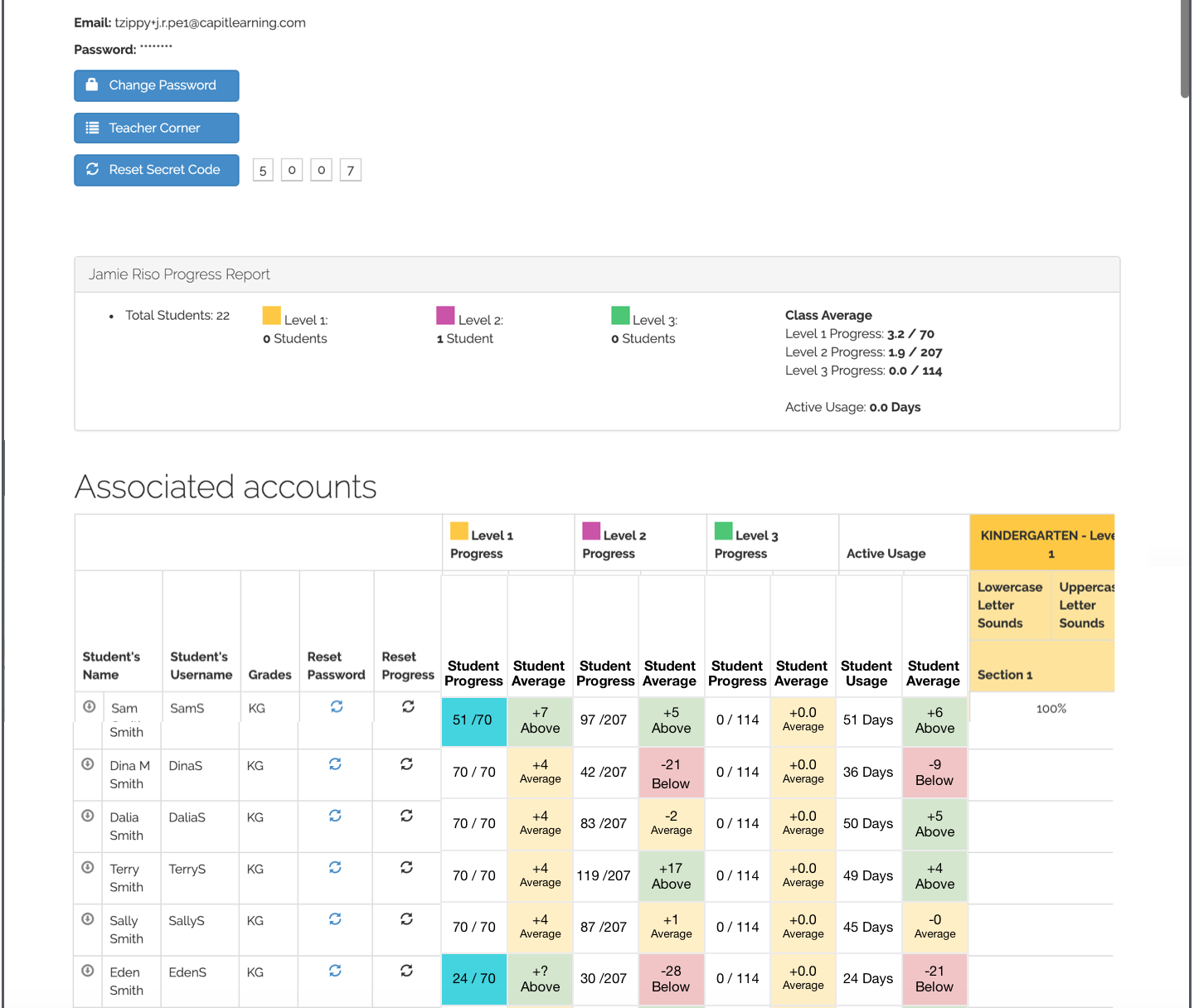1194x1008 pixels.
Task: Click Eden Smith's 24/70 progress cell
Action: coord(473,979)
